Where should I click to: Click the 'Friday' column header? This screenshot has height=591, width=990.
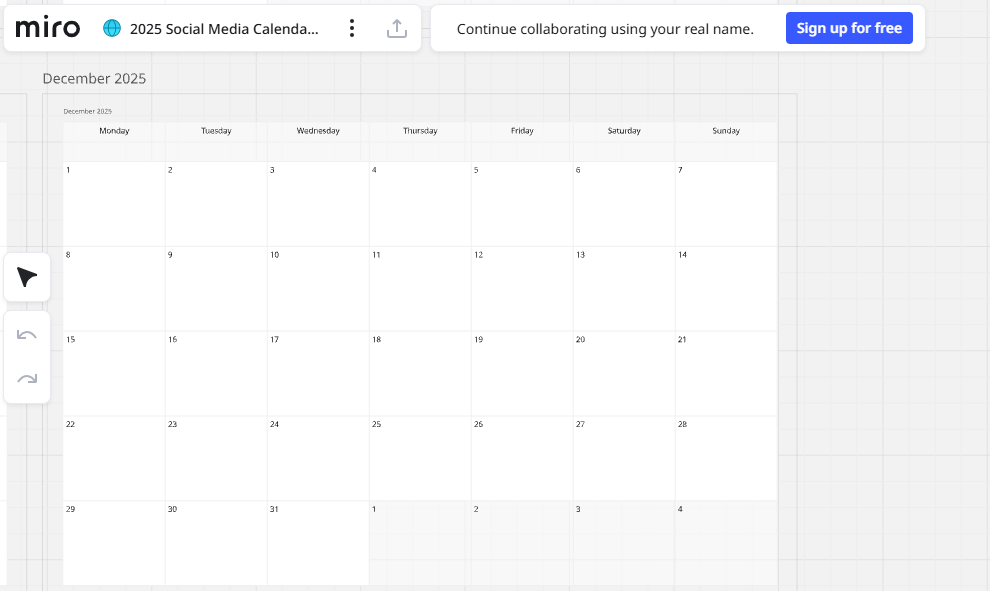point(522,130)
